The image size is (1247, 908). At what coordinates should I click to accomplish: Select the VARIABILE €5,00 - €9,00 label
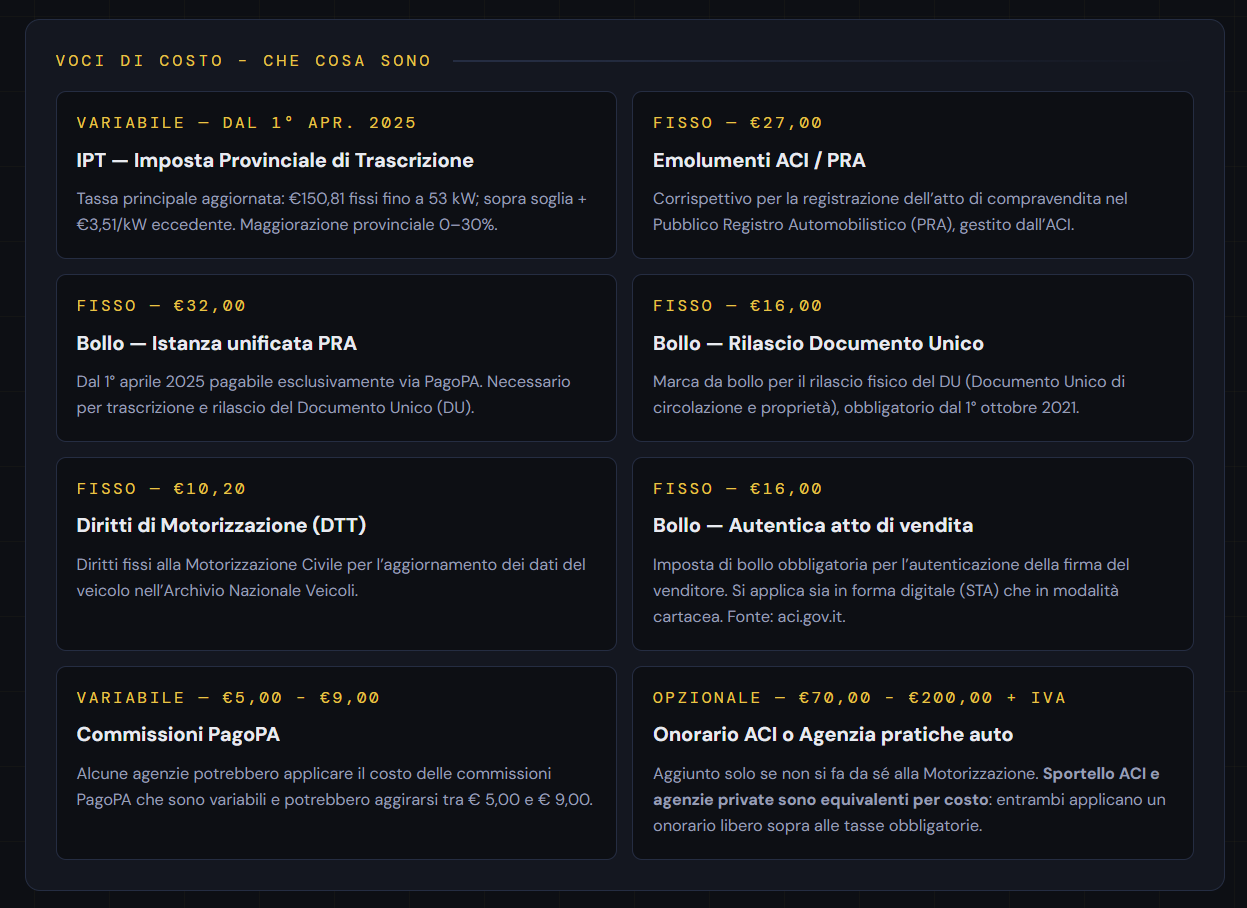(x=229, y=698)
